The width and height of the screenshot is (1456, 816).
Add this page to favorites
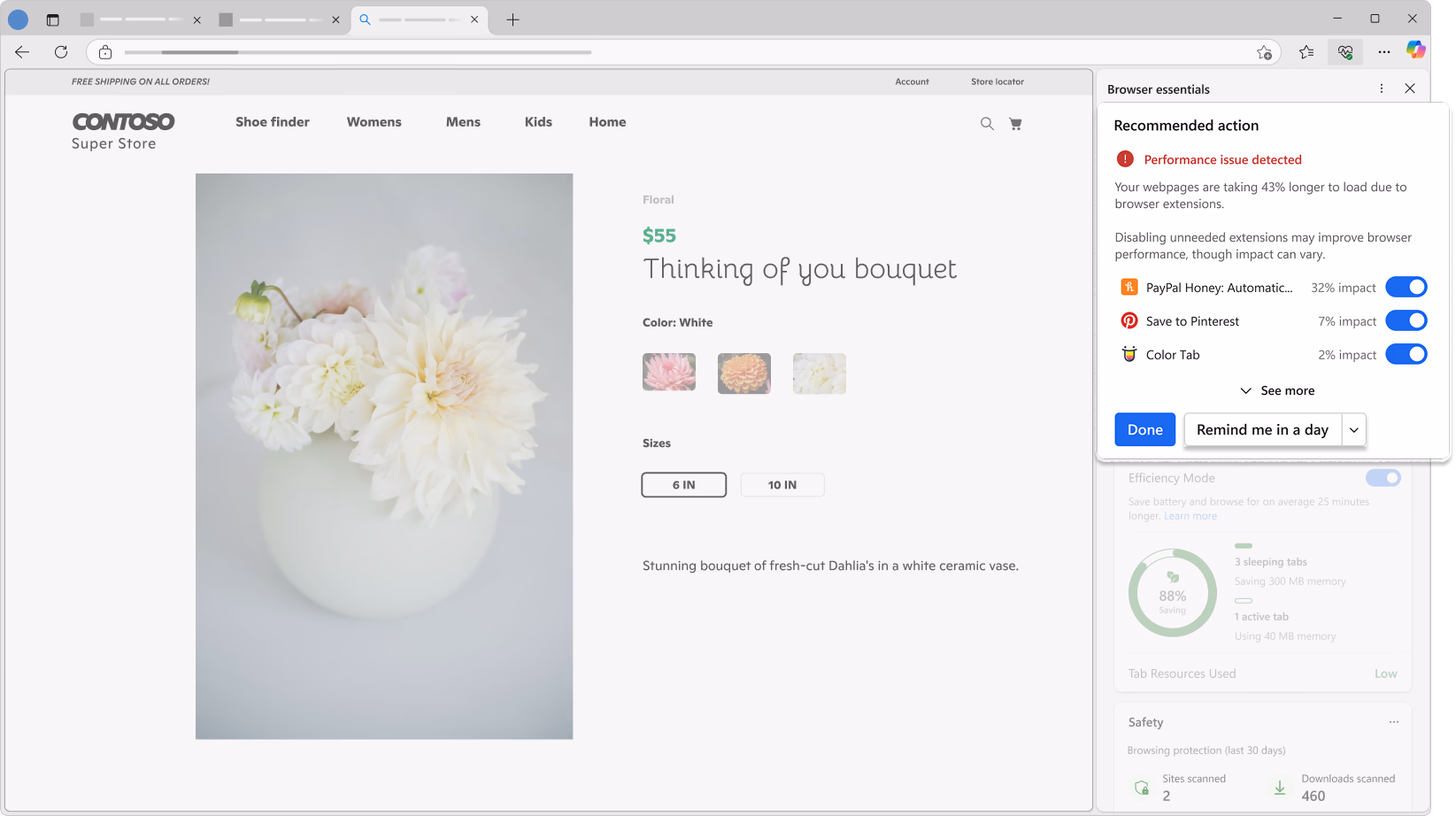tap(1264, 52)
